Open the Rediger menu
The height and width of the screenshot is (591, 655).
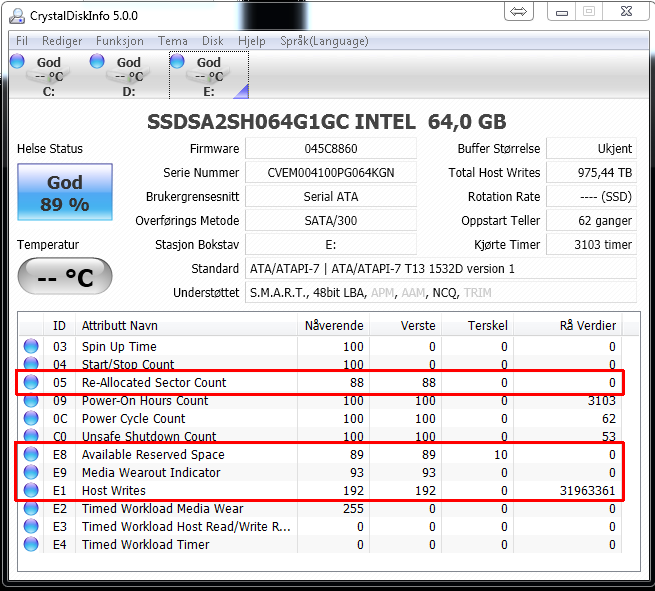(62, 41)
